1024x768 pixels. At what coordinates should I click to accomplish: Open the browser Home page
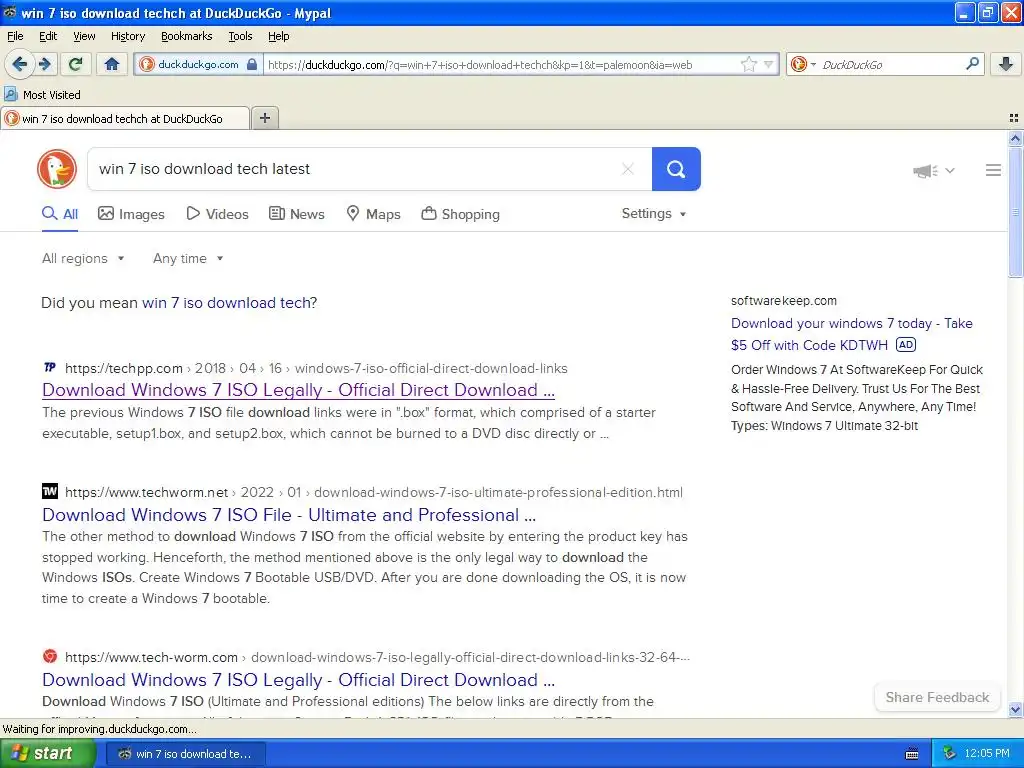click(112, 64)
